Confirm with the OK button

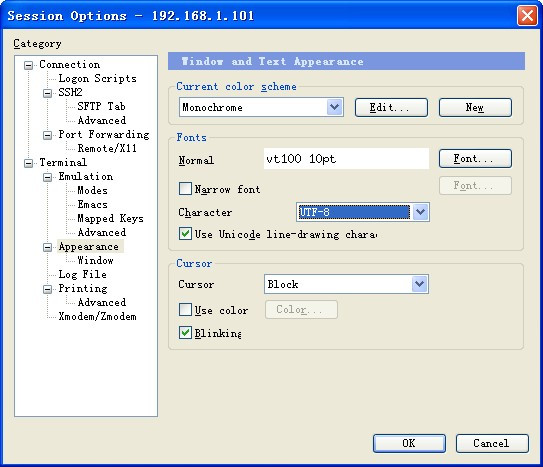(409, 443)
